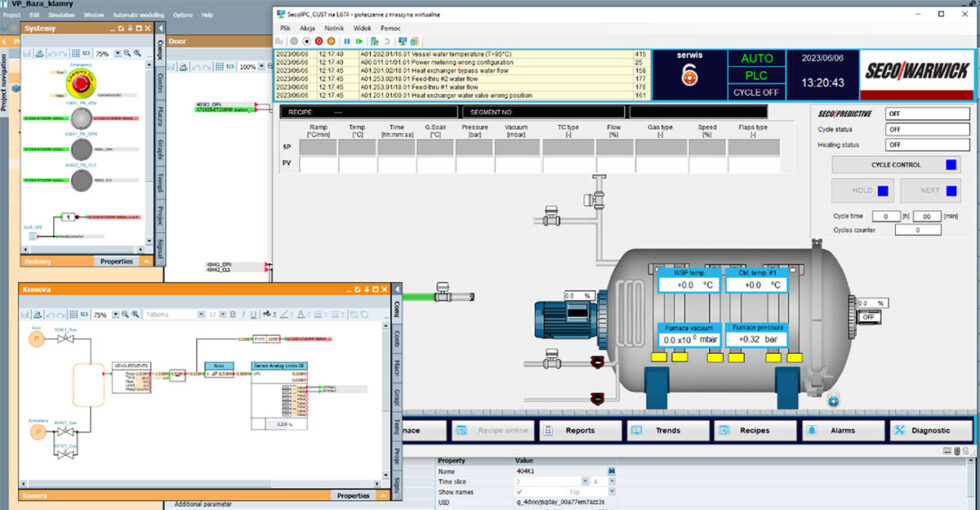
Task: Open the Trends screen
Action: click(x=668, y=431)
